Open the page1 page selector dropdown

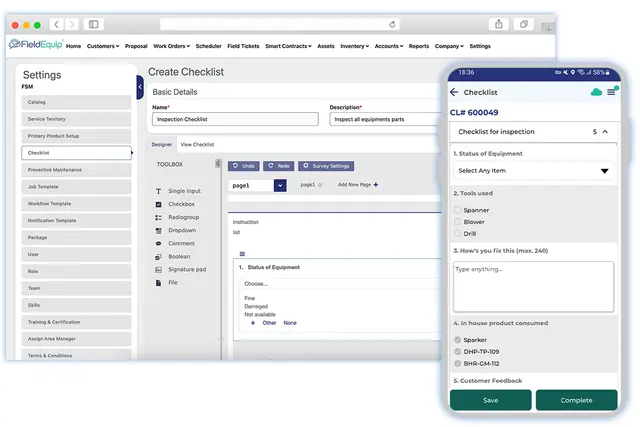coord(280,185)
